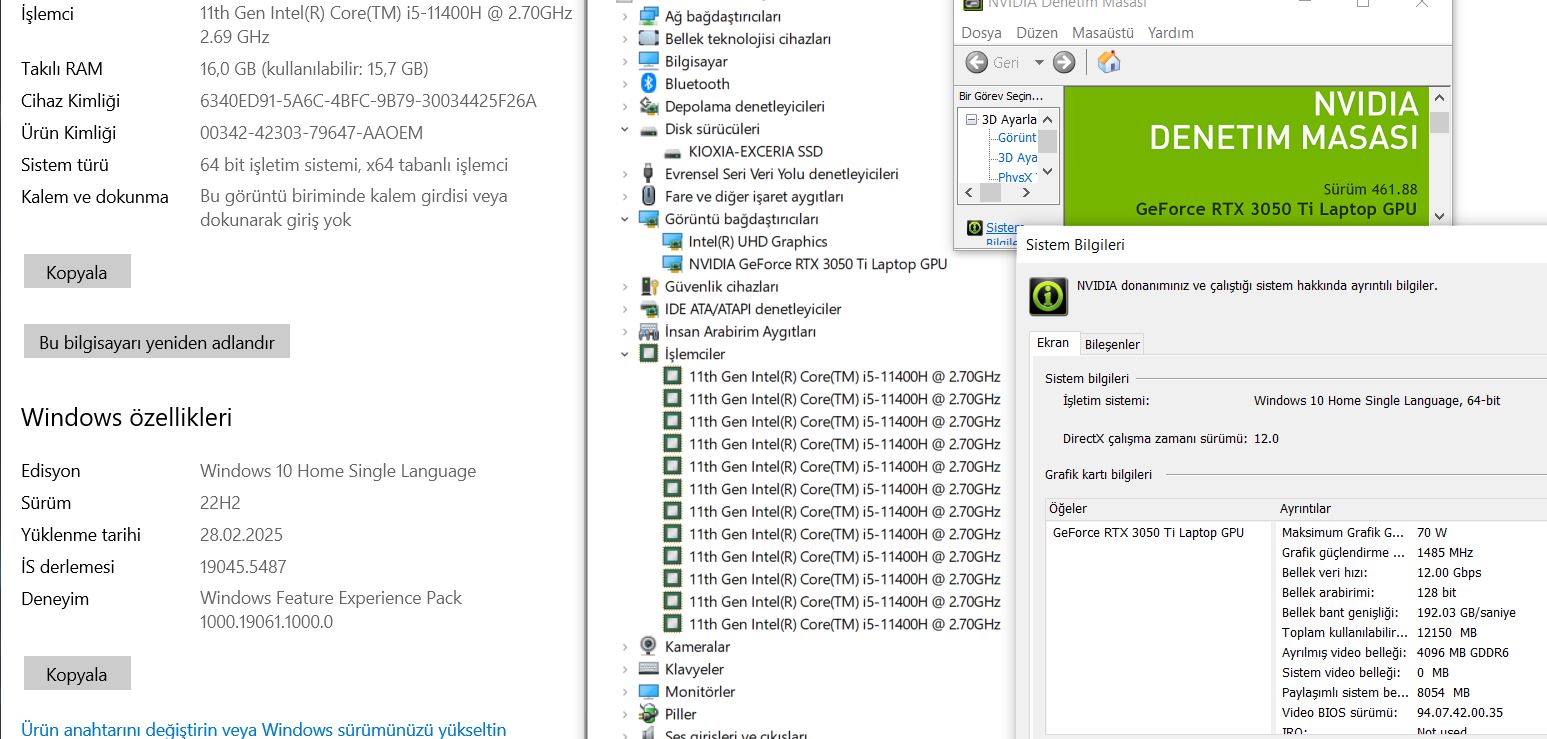Click the NVIDIA Control Panel home icon
This screenshot has width=1547, height=739.
tap(1108, 62)
